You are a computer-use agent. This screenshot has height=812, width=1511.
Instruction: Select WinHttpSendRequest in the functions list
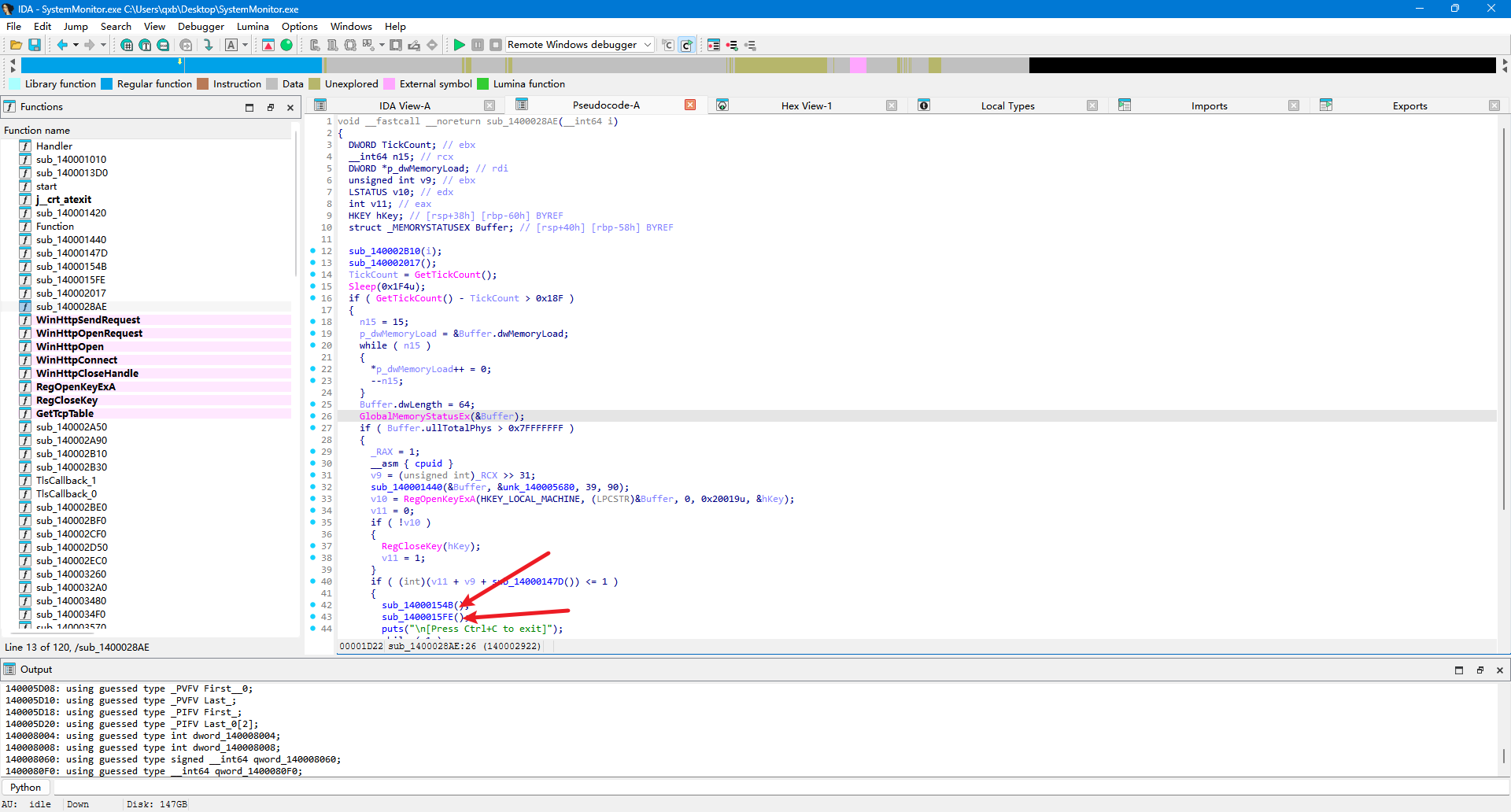88,319
